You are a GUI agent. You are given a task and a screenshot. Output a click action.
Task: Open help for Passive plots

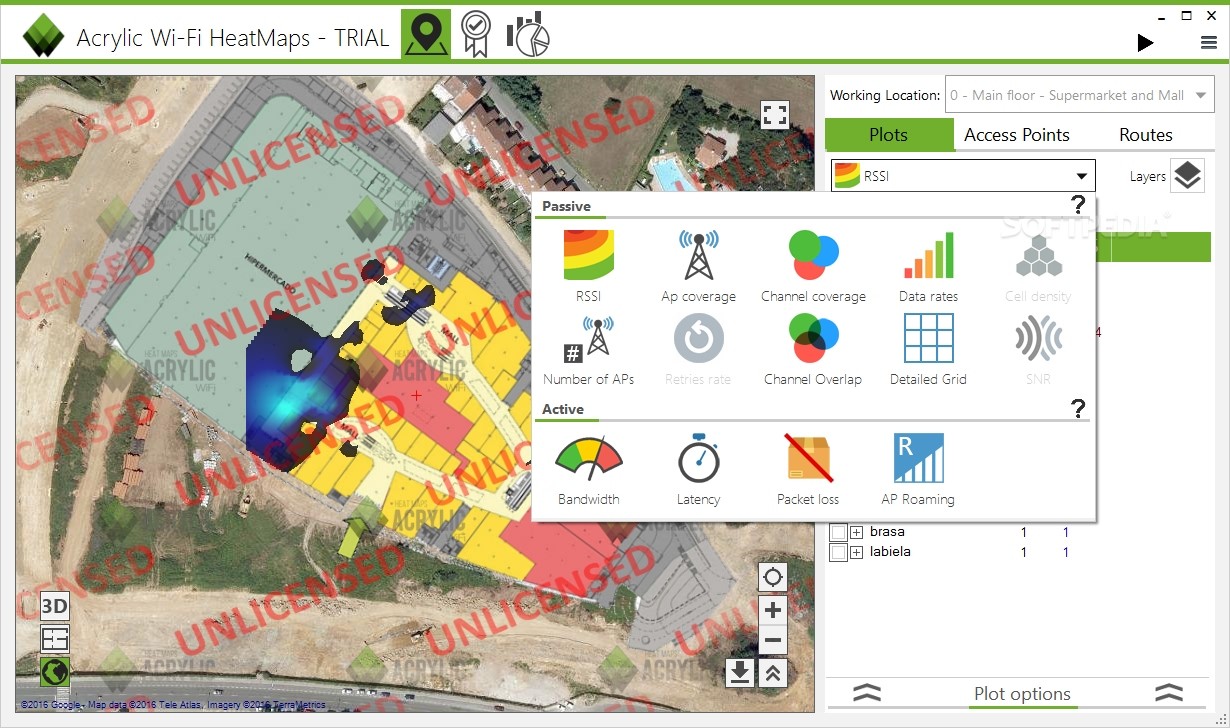click(x=1077, y=206)
